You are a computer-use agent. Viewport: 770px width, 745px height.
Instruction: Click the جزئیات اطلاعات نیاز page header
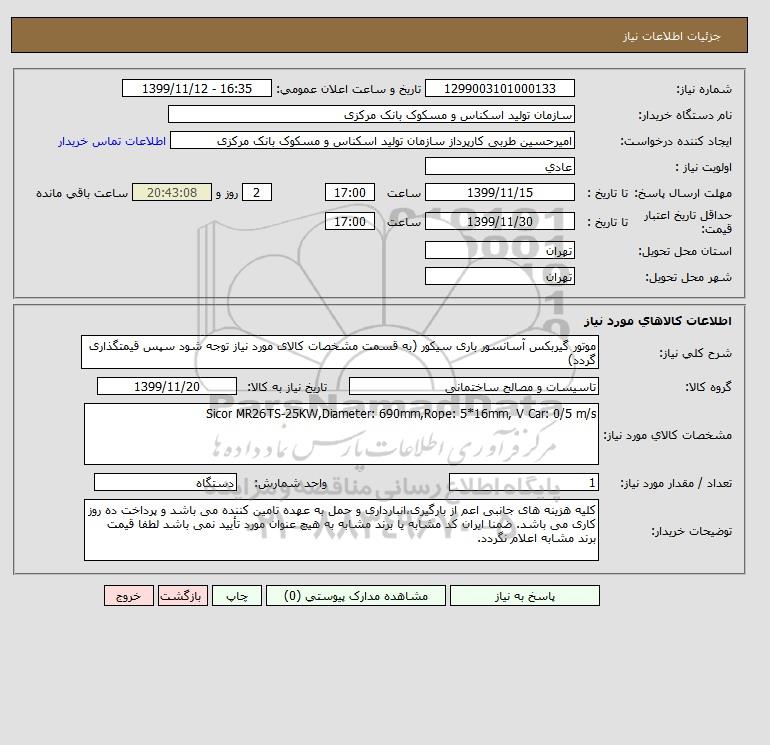point(671,36)
